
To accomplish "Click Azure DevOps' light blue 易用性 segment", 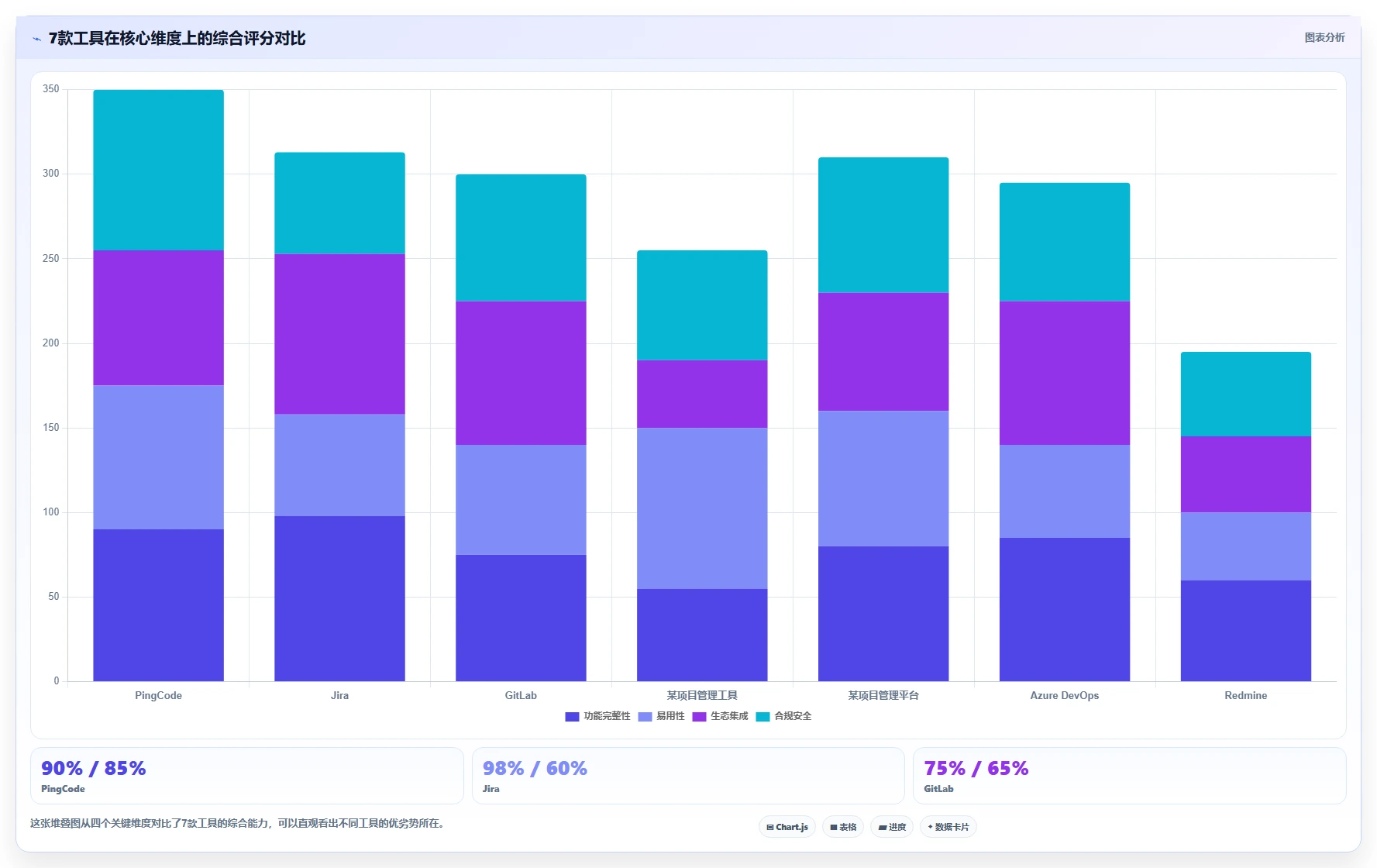I will pyautogui.click(x=1065, y=491).
